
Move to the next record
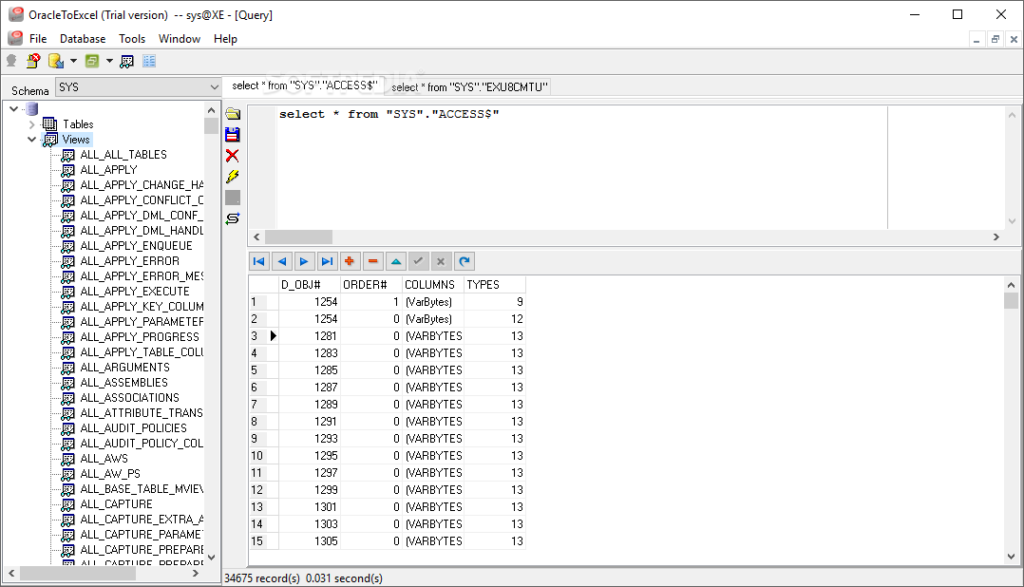(x=303, y=261)
